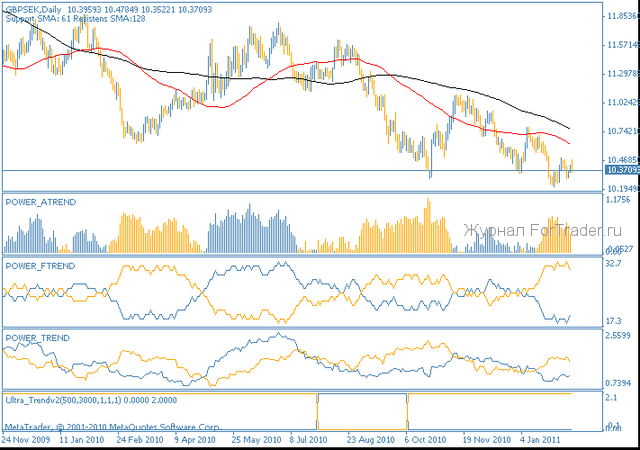Click the 6 Oct 2010 date label

pos(425,440)
